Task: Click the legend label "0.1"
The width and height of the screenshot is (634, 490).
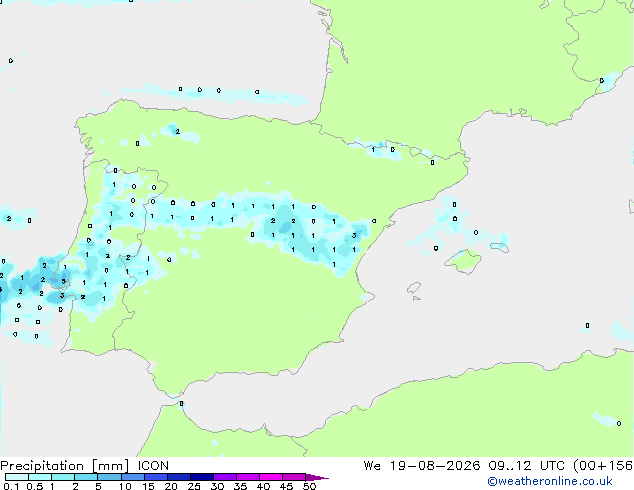Action: [x=11, y=486]
